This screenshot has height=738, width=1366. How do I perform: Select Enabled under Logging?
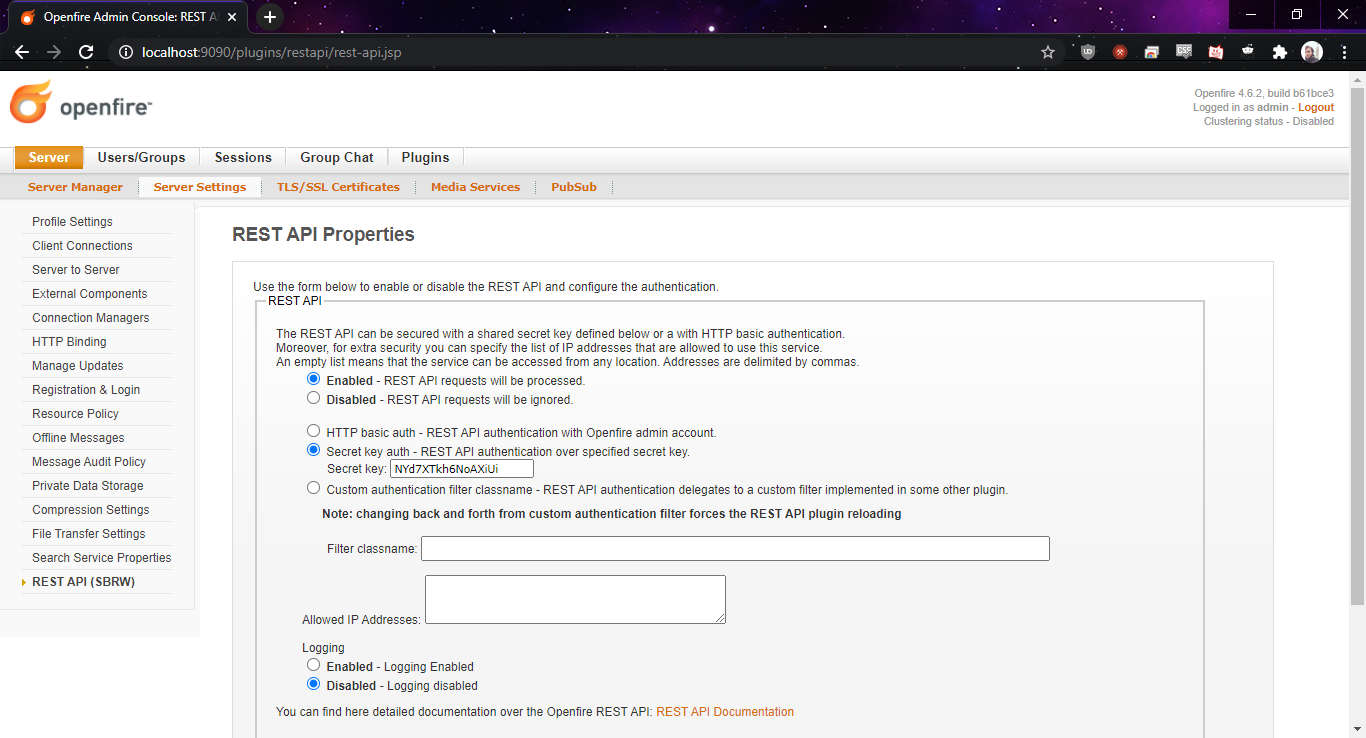point(314,665)
